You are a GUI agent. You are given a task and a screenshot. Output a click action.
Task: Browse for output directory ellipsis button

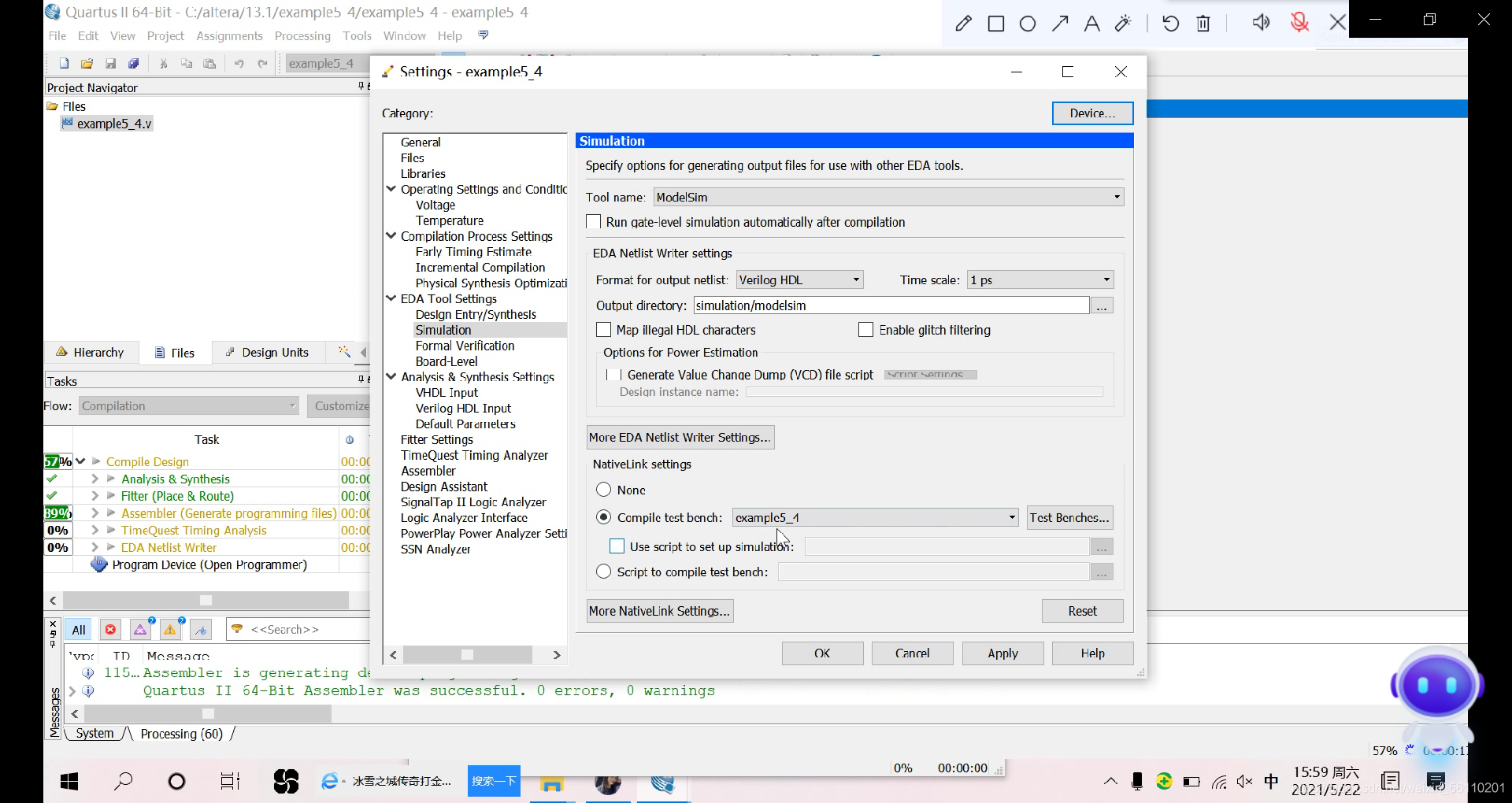(x=1102, y=305)
